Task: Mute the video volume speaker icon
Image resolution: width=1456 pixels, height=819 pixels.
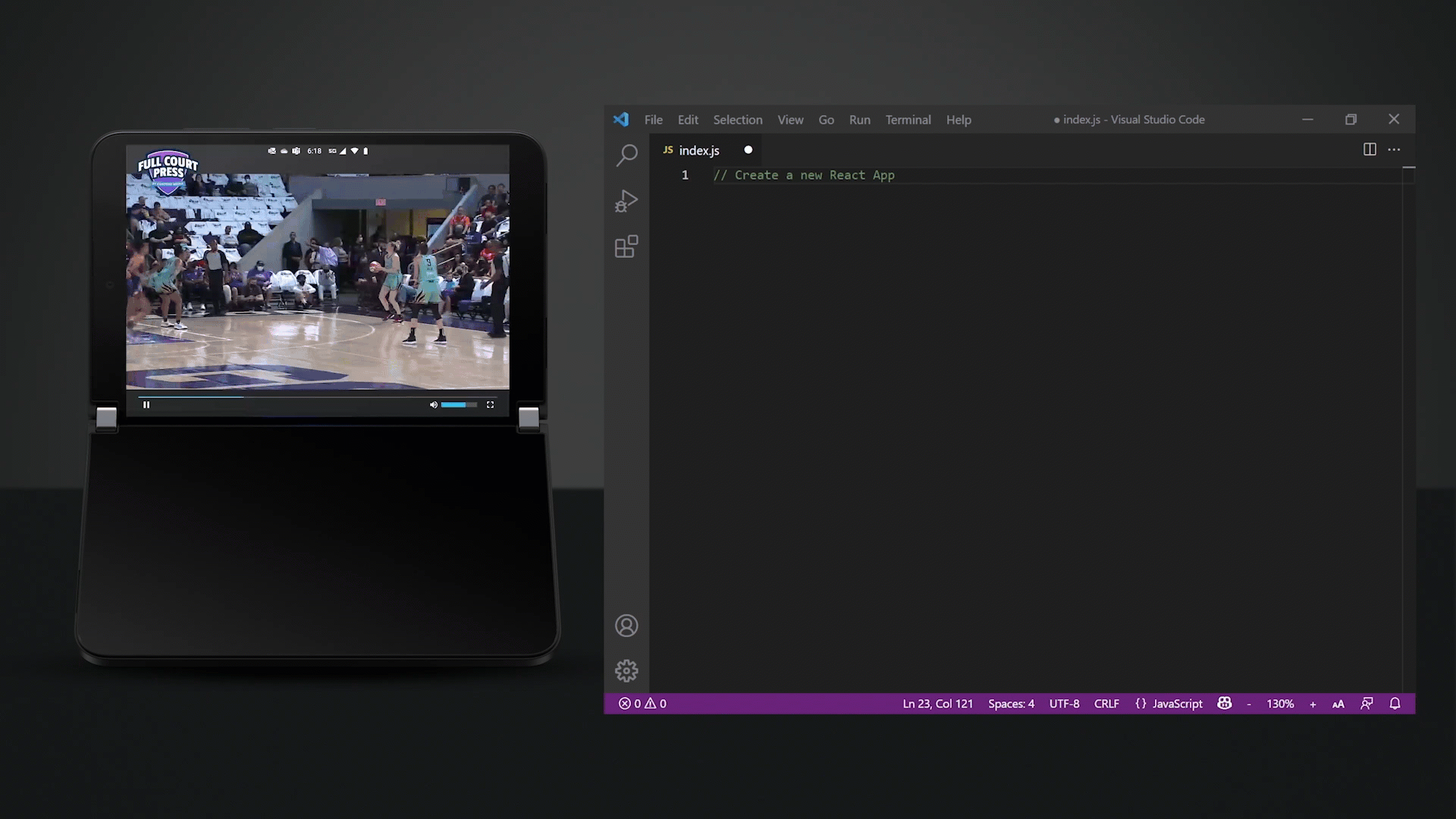Action: coord(434,405)
